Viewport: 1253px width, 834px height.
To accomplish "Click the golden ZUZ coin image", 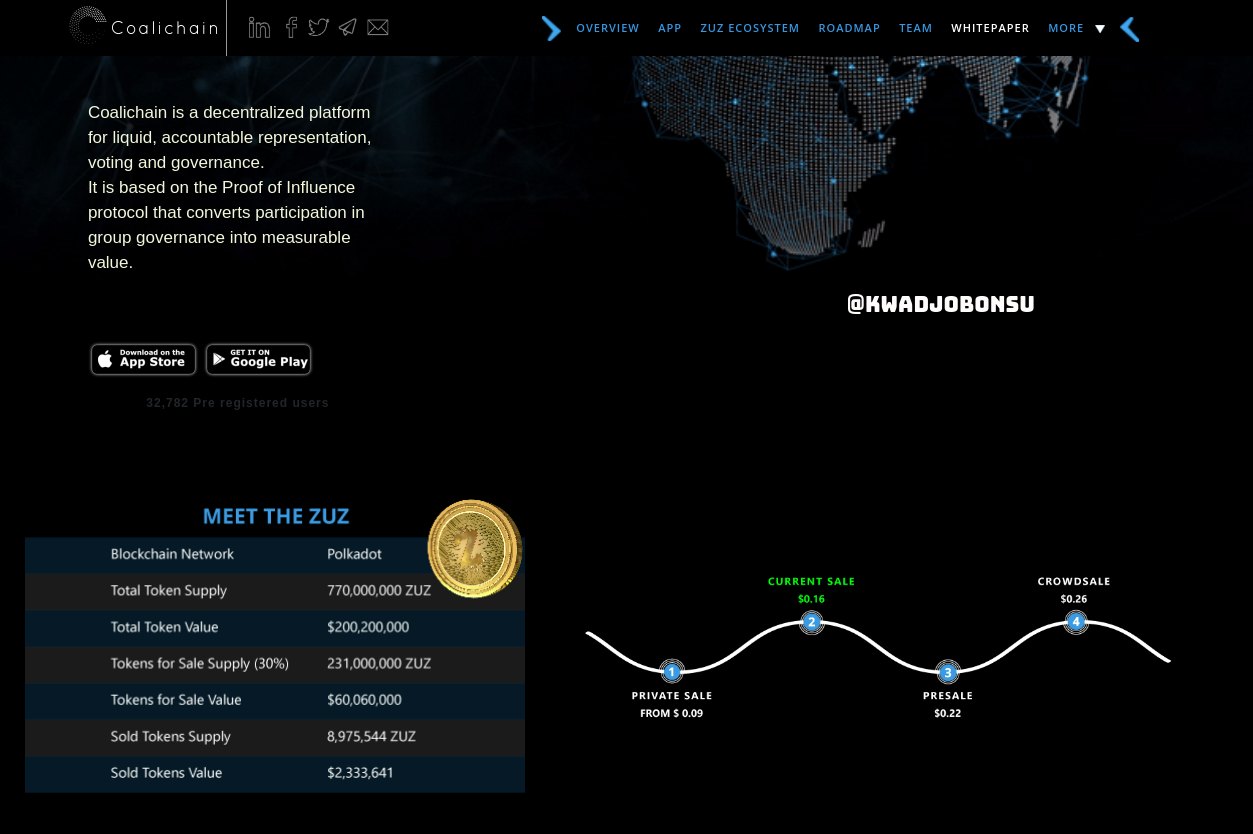I will tap(474, 549).
